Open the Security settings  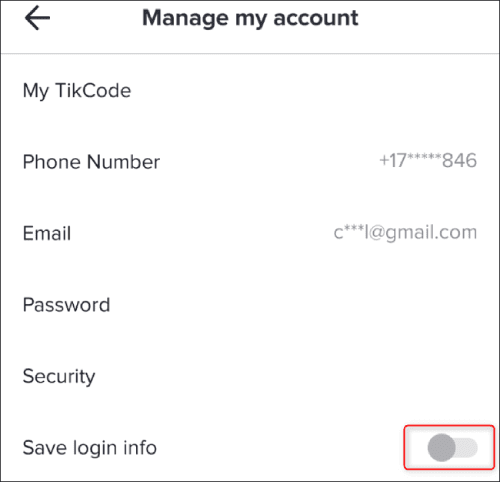[x=250, y=376]
